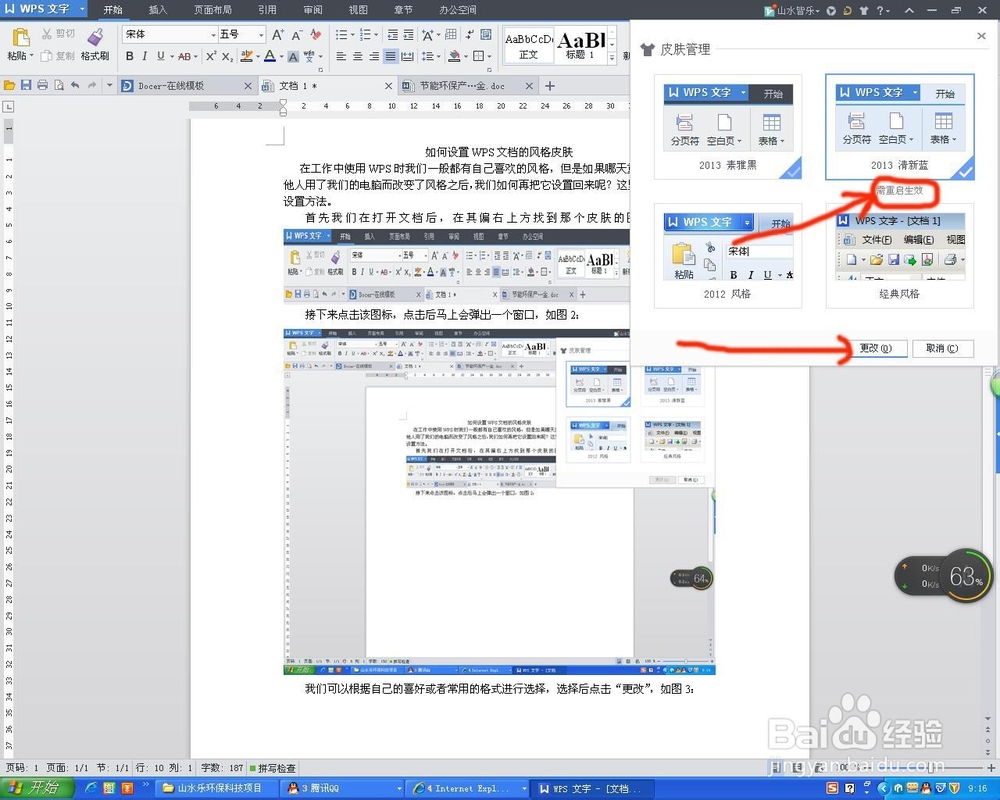Expand the Paste (粘贴) dropdown arrow
Screen dimensions: 1000x800
[x=31, y=56]
